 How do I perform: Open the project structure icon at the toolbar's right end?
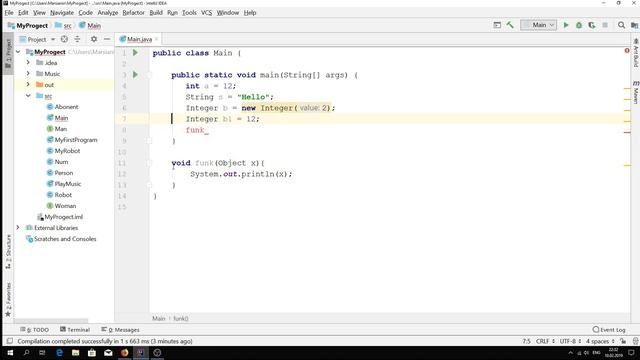click(634, 25)
